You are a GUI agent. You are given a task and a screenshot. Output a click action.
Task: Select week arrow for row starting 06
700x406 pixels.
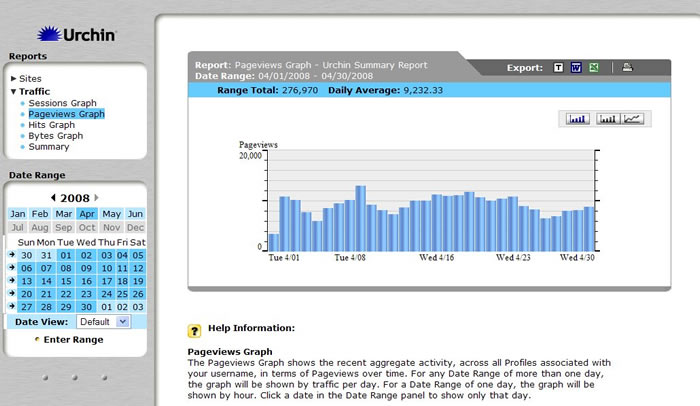12,268
